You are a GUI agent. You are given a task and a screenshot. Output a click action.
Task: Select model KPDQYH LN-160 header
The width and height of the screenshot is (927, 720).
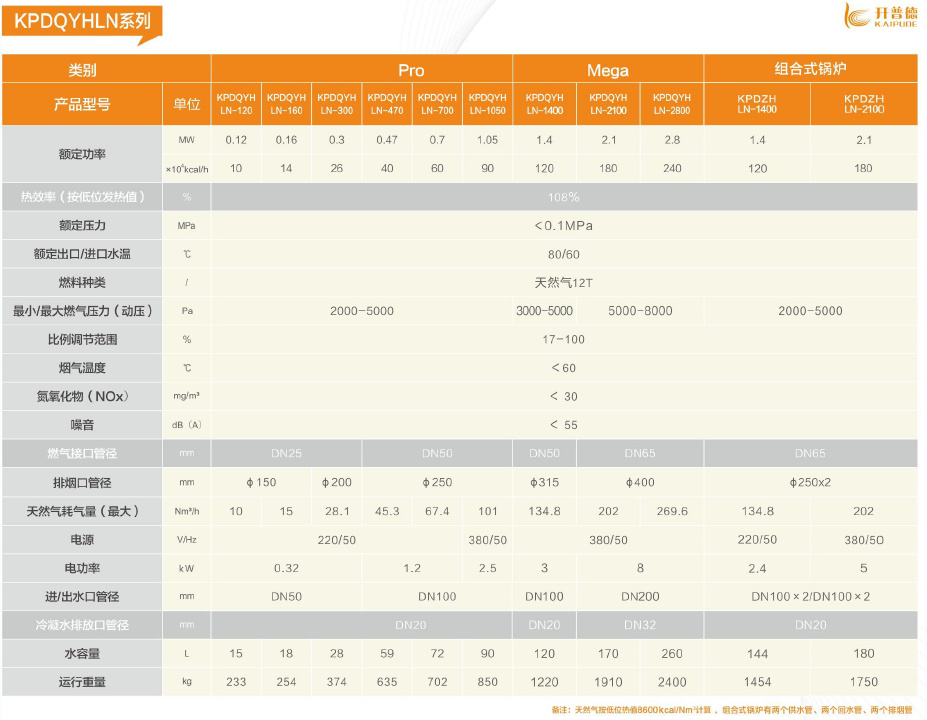click(286, 104)
